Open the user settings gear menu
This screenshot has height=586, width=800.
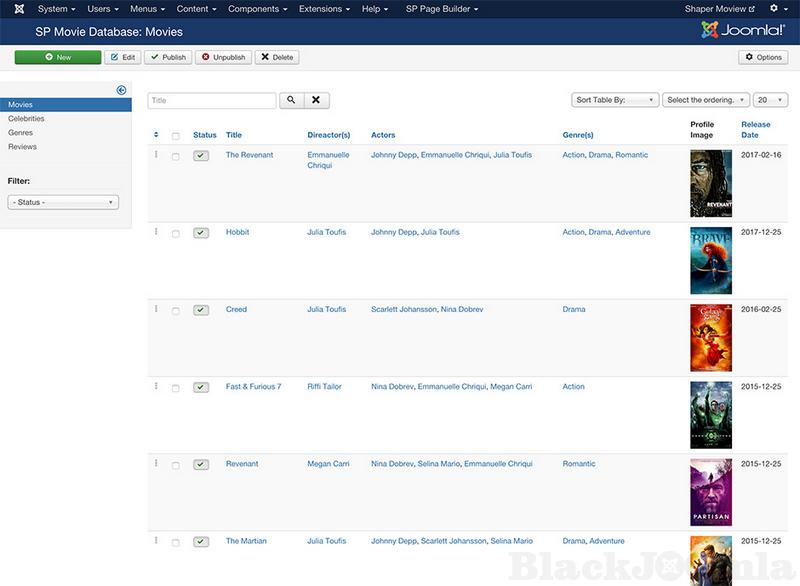coord(775,9)
